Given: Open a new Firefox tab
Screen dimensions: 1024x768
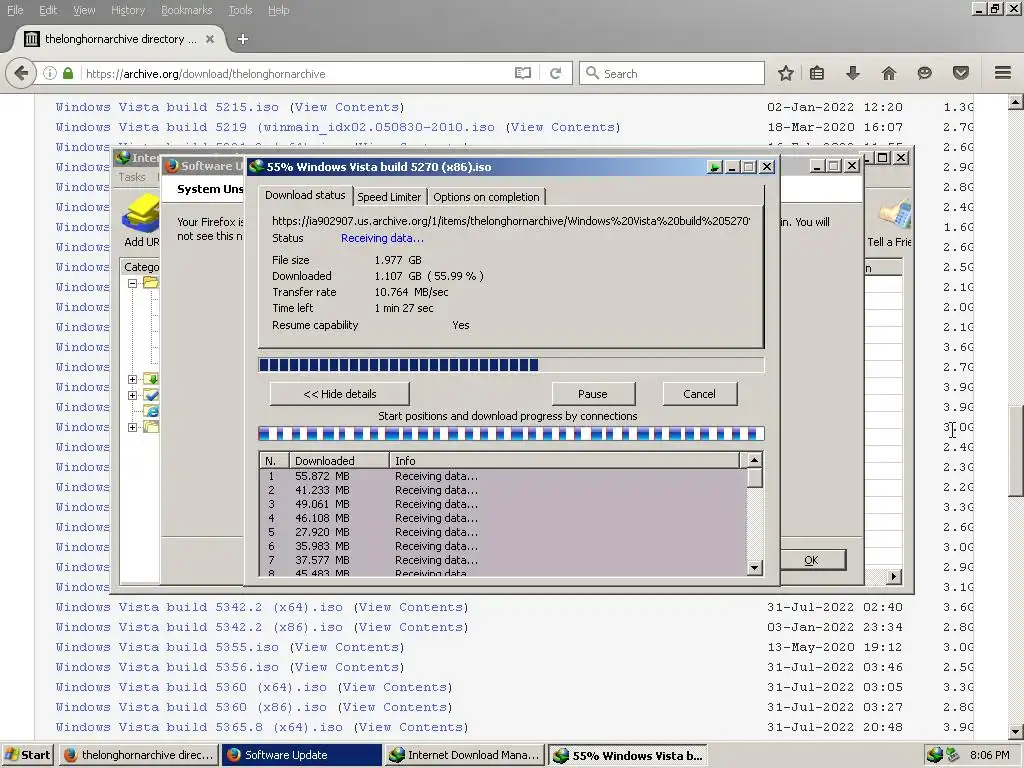Looking at the screenshot, I should tap(243, 39).
